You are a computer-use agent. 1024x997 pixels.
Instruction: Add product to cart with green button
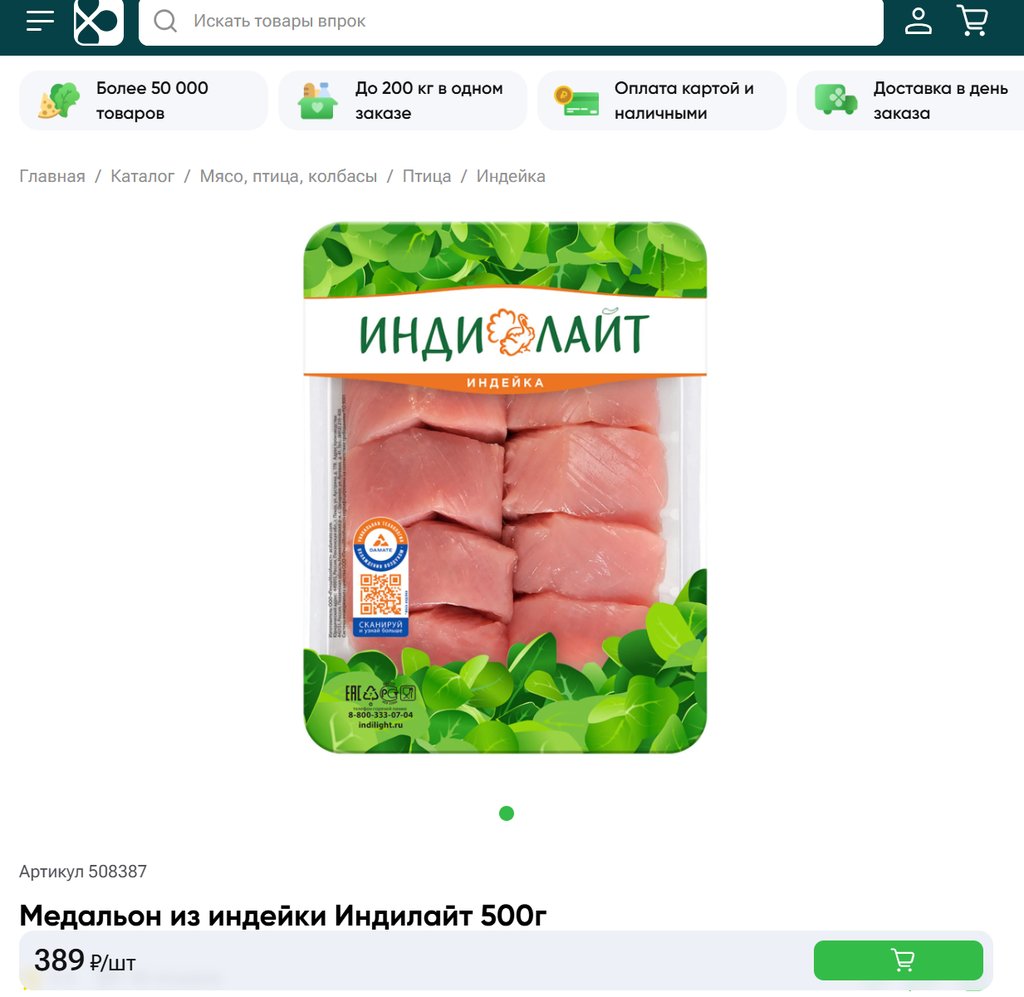click(898, 960)
